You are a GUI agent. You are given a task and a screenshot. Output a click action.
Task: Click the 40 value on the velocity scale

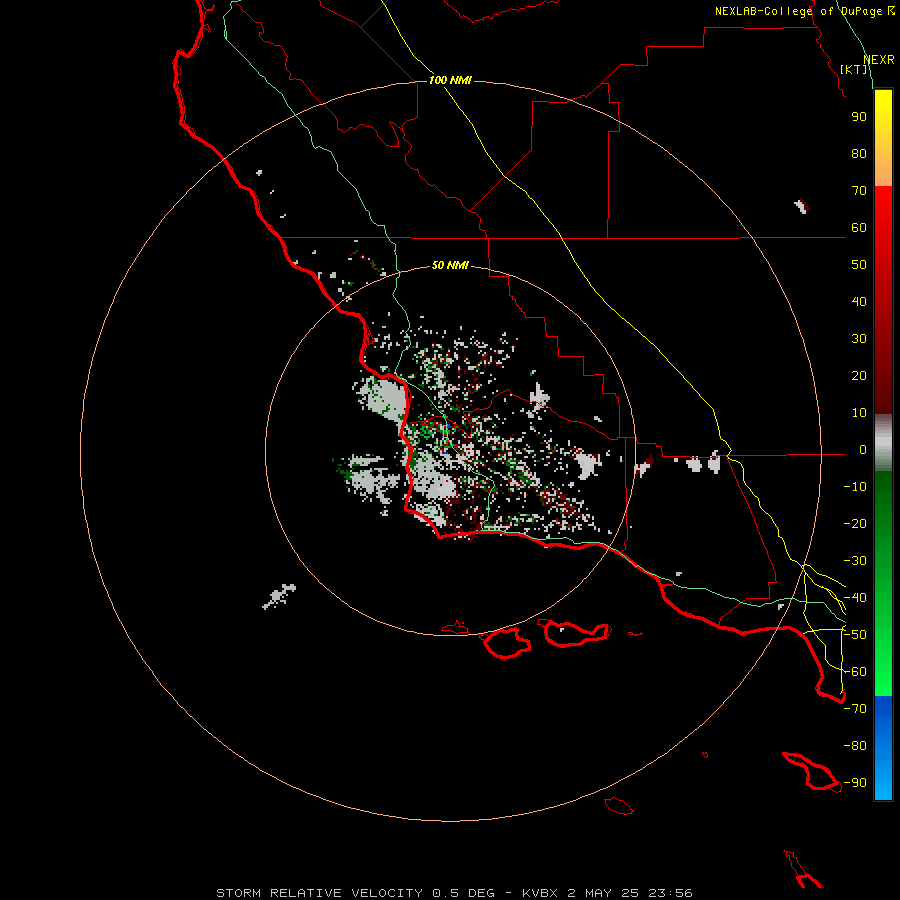pos(859,302)
